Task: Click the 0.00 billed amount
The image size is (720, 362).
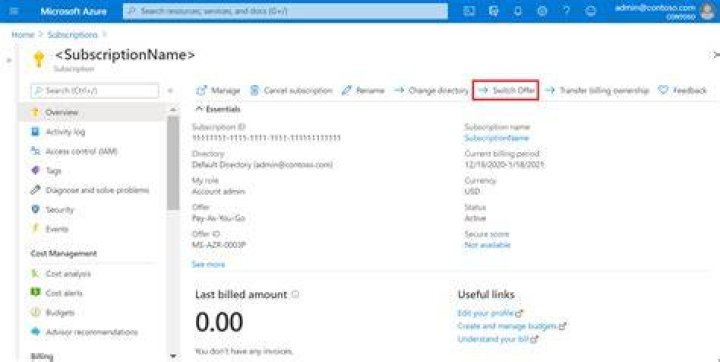Action: coord(219,322)
